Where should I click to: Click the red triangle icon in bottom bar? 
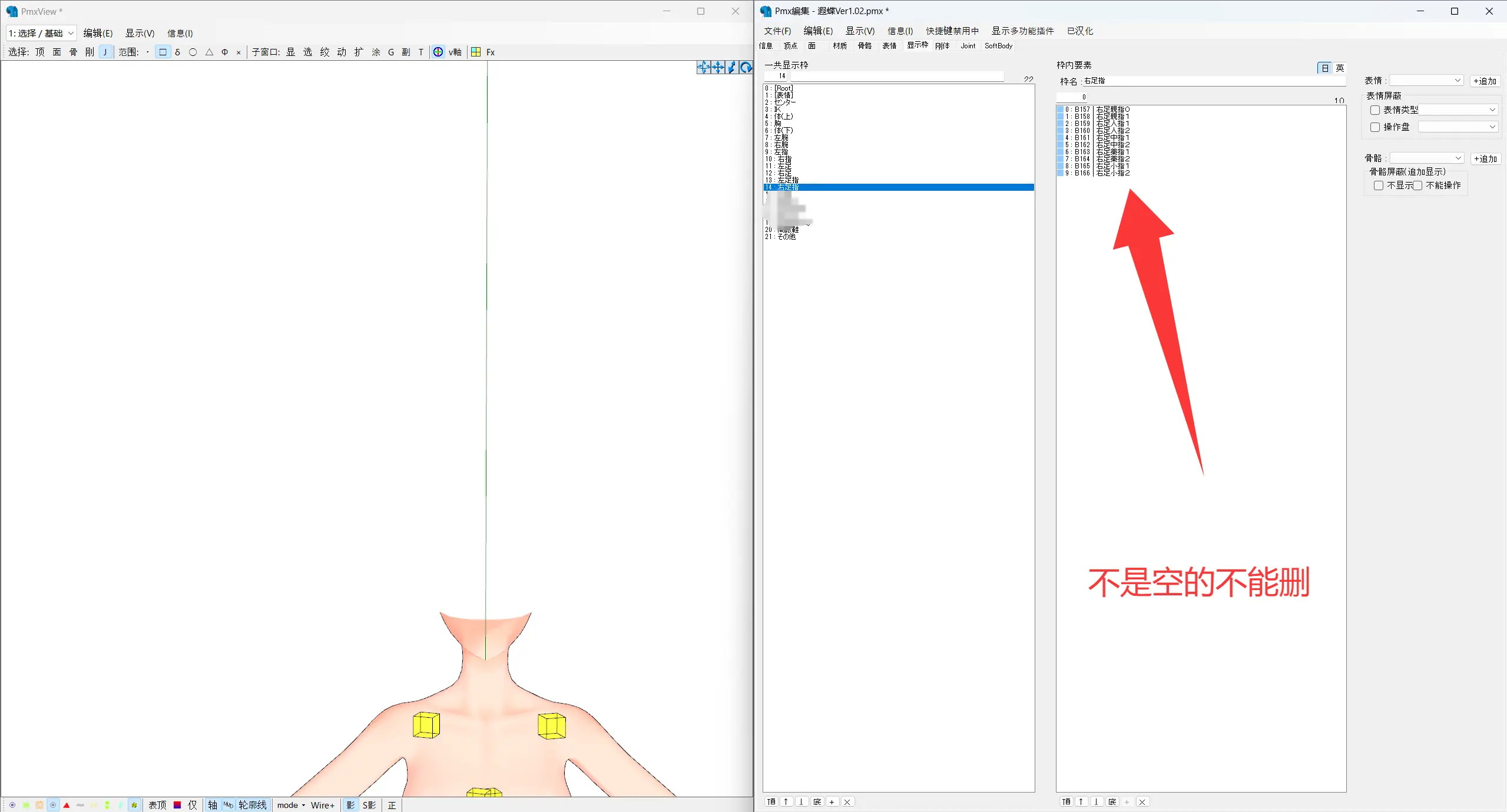point(67,805)
